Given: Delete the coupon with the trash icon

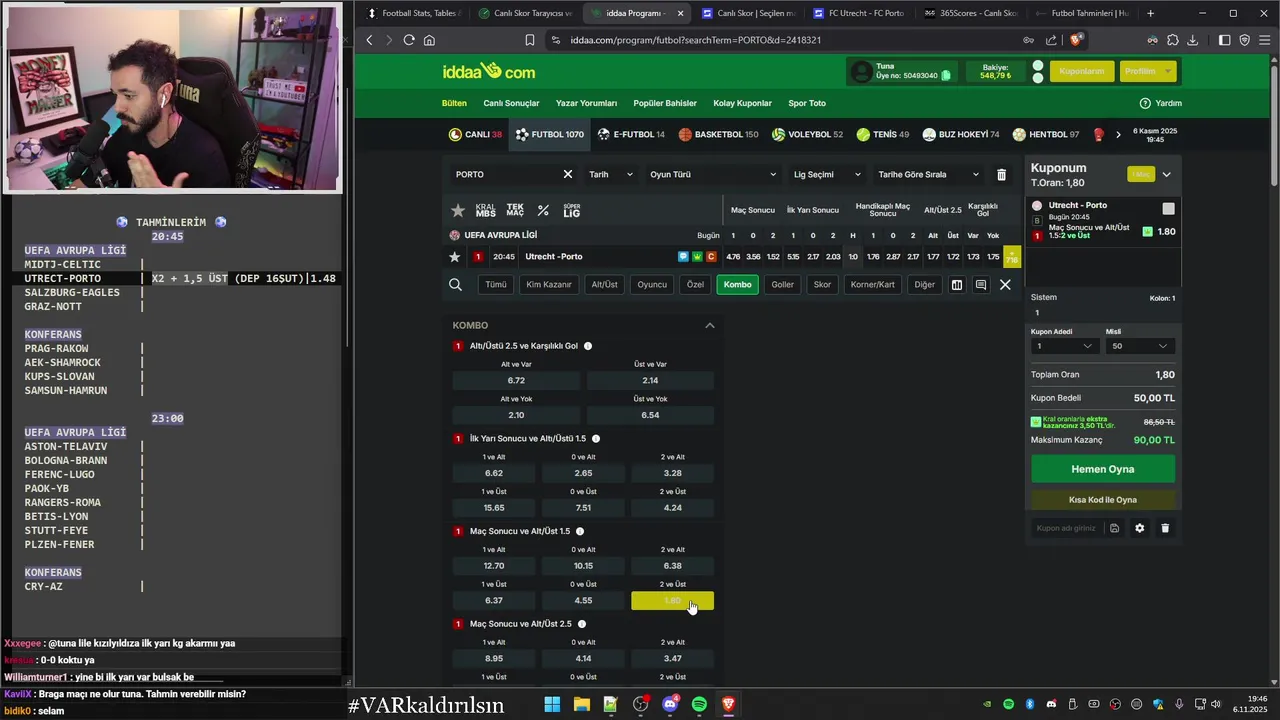Looking at the screenshot, I should 1165,528.
